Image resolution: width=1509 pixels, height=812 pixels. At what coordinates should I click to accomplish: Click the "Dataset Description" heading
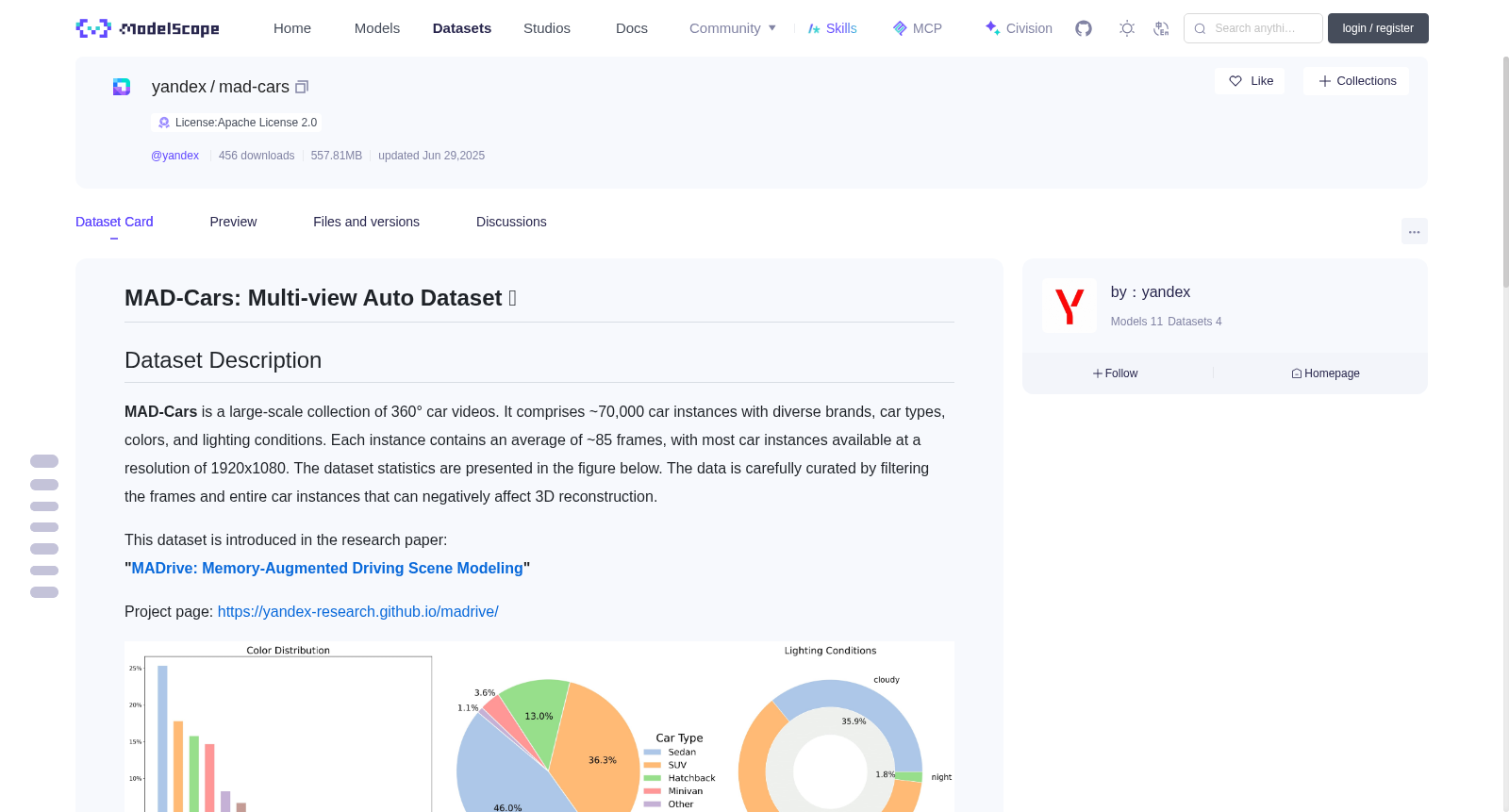point(224,360)
